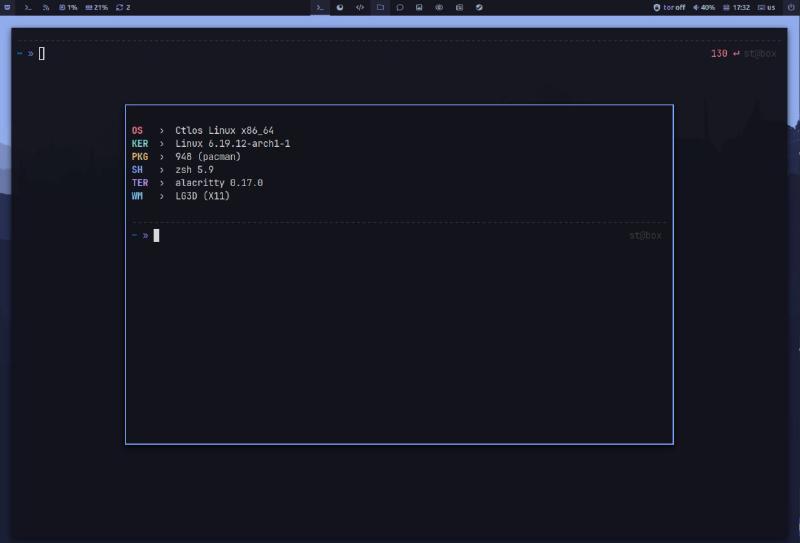Switch to the terminal workspace

coord(320,7)
